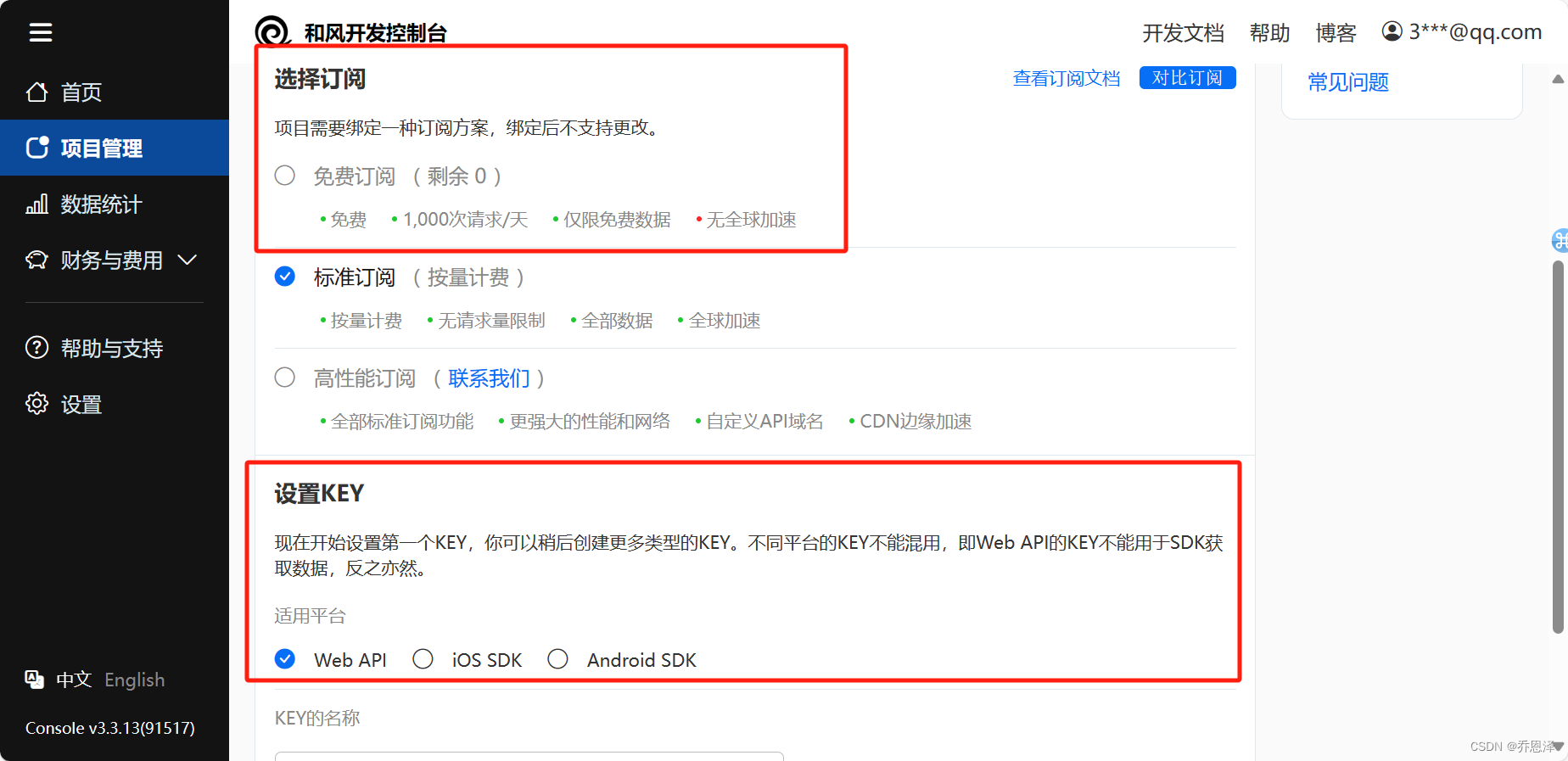Open 博客 in top navigation
1568x761 pixels.
pos(1336,33)
